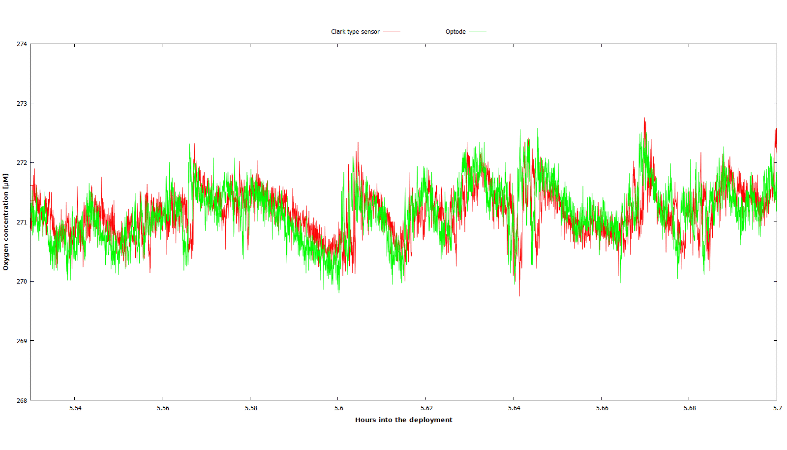Select the green Optode legend line sample
Screen dimensions: 787x450
point(478,32)
